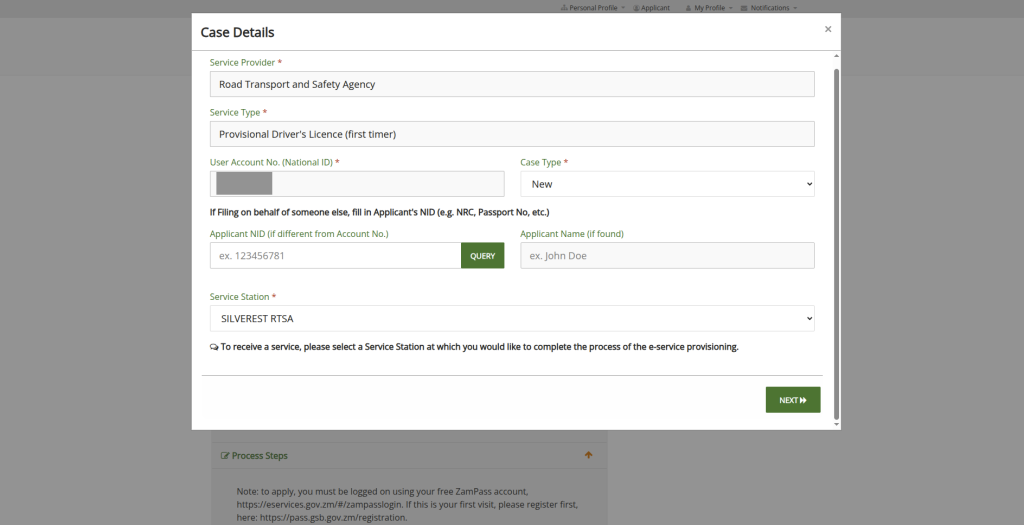Click the Personal Profile sitemap icon

564,7
